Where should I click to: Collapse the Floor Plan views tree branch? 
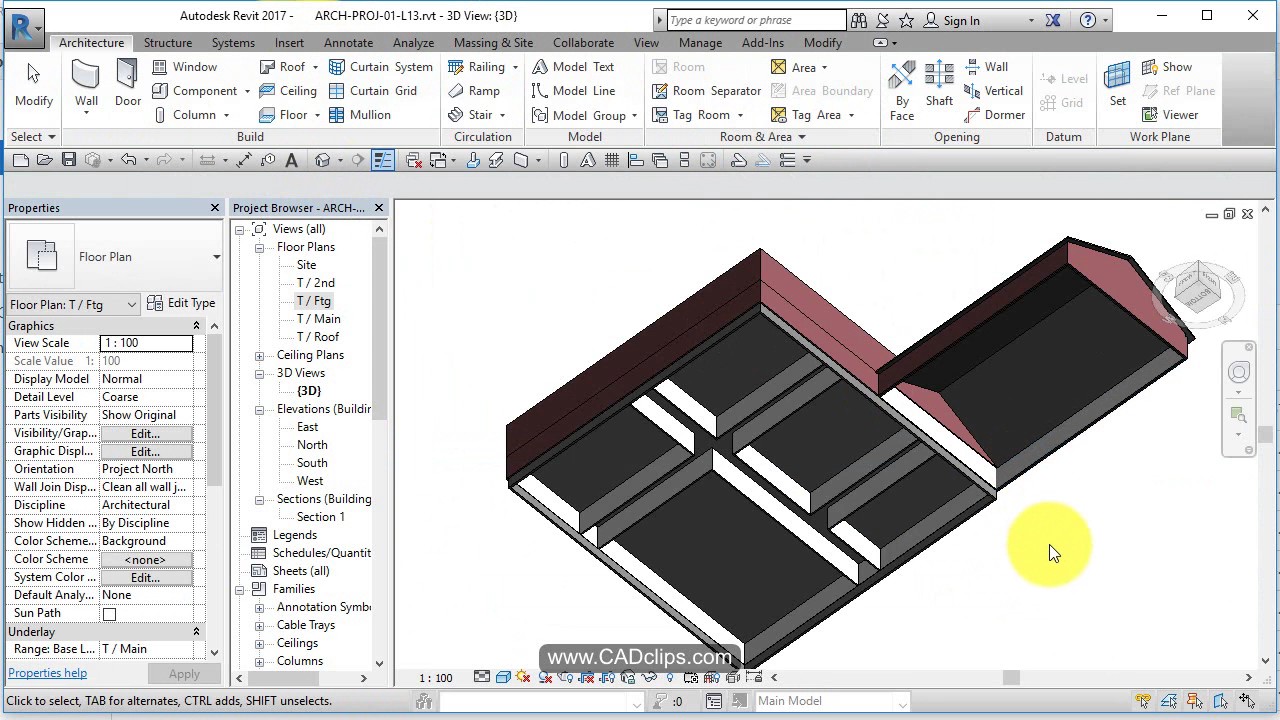coord(258,247)
